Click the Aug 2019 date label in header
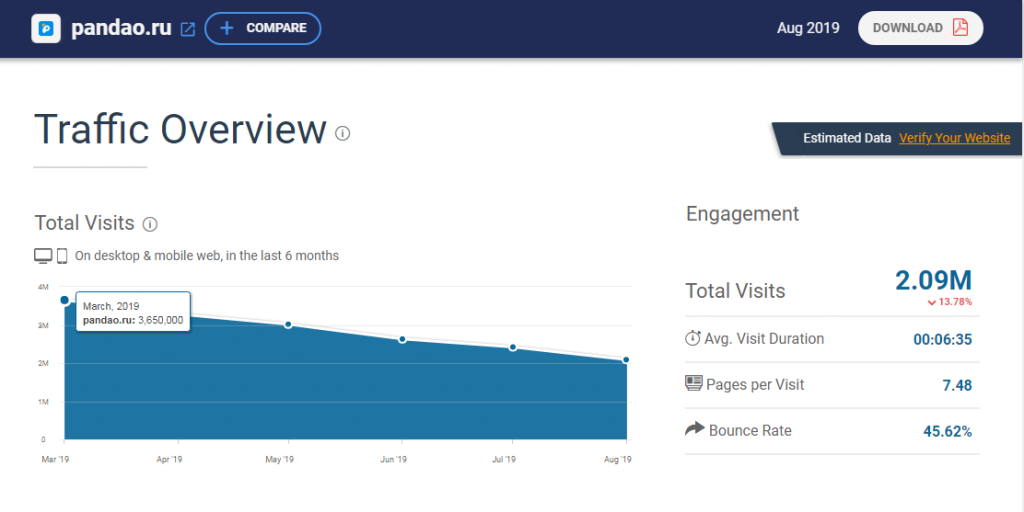This screenshot has width=1024, height=512. click(x=808, y=28)
